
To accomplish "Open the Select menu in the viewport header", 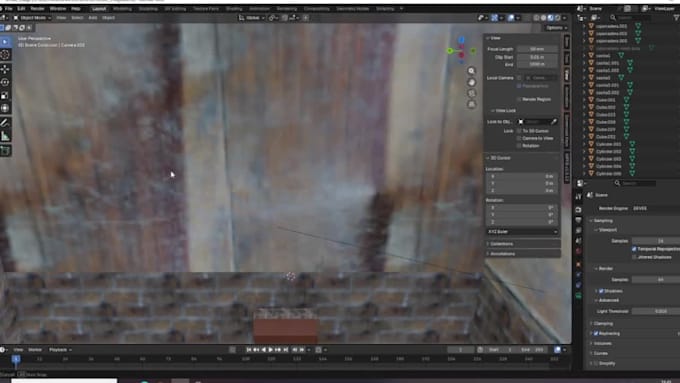I will pos(77,18).
